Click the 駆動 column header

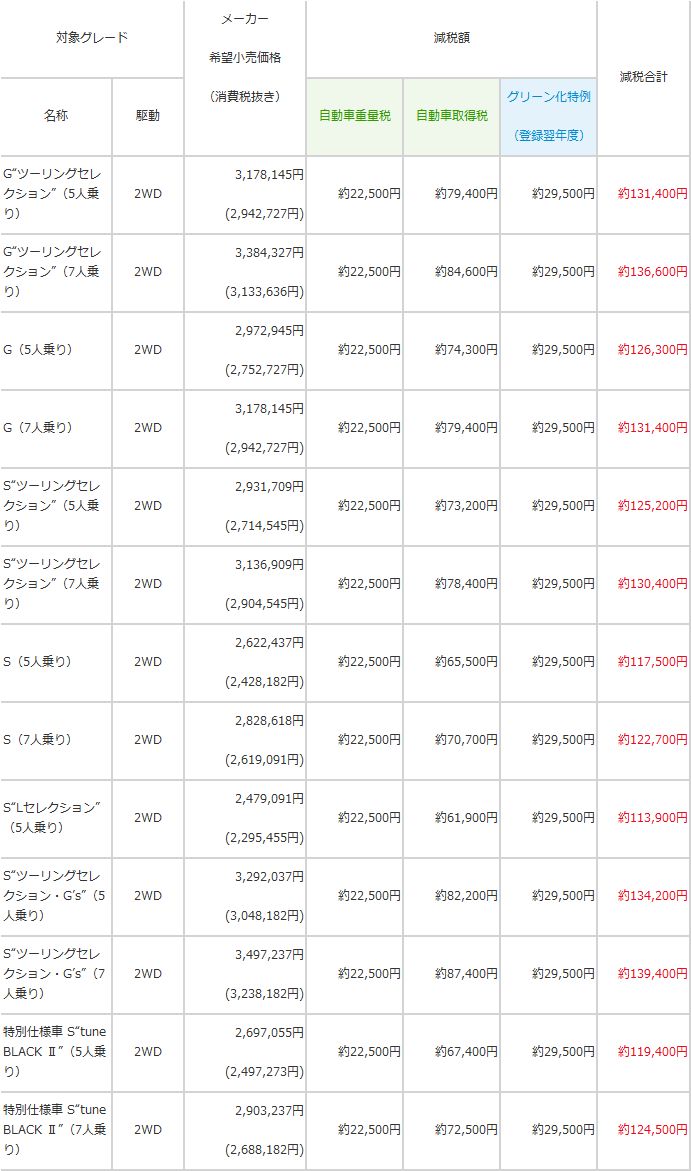tap(148, 117)
